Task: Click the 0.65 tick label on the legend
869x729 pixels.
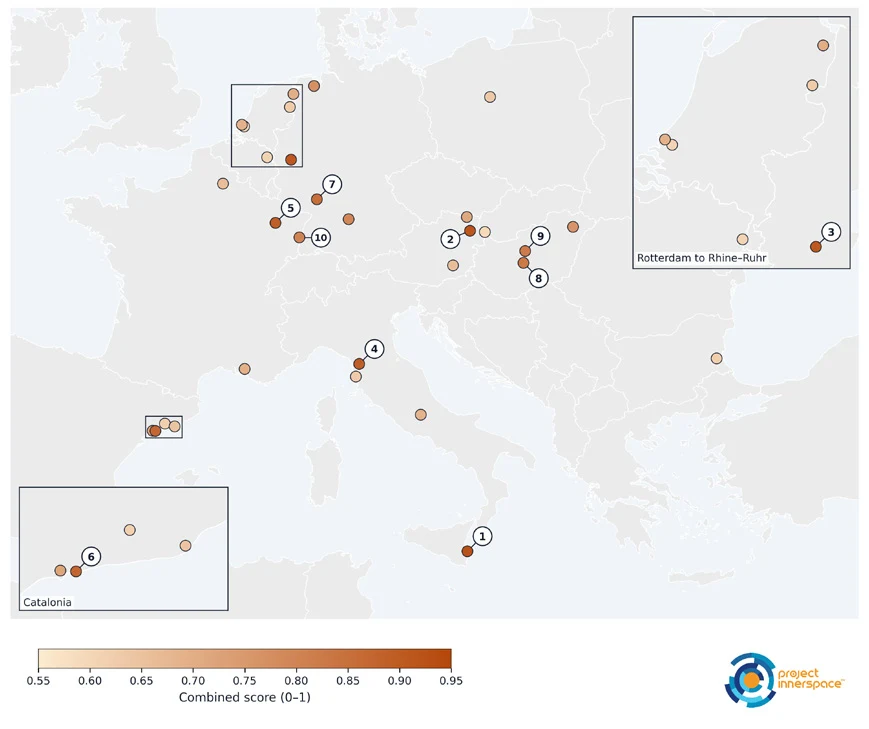Action: pos(141,680)
